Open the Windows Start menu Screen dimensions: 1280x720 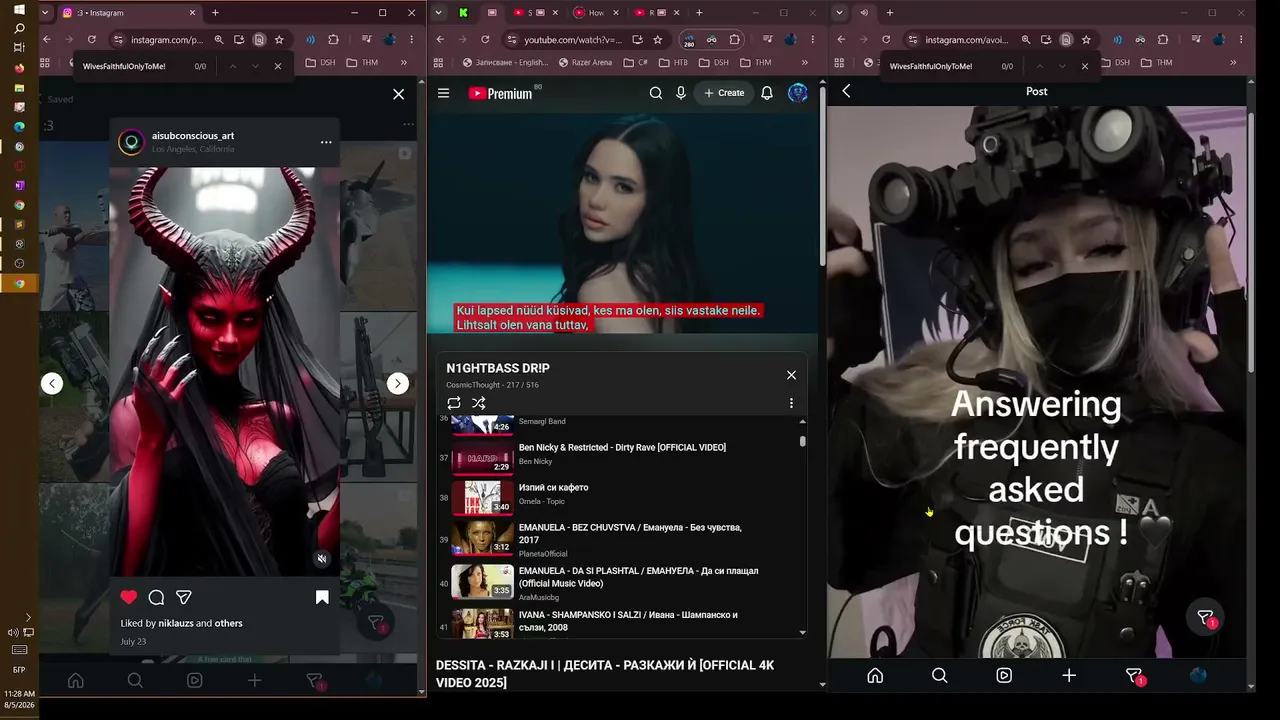tap(19, 10)
